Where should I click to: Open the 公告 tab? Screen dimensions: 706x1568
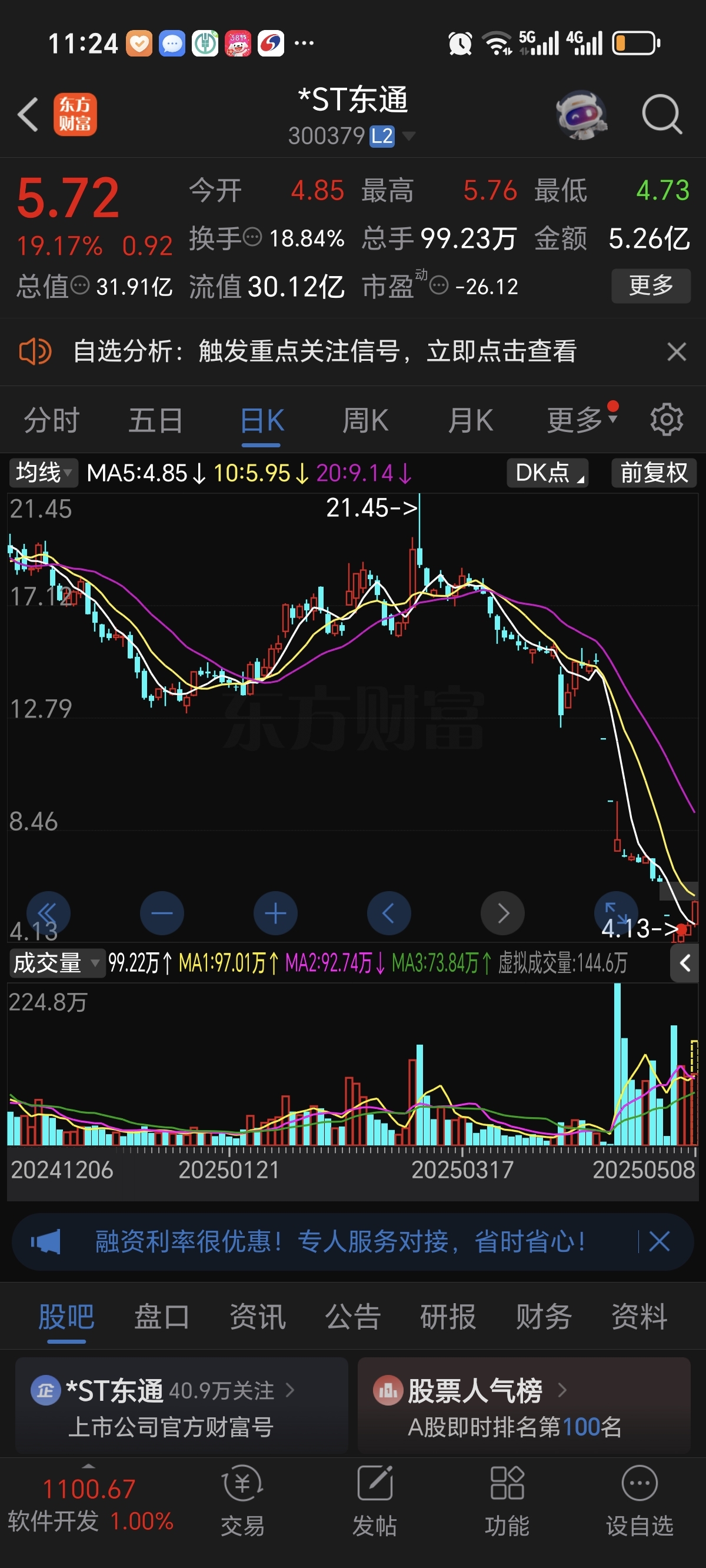click(x=353, y=1317)
